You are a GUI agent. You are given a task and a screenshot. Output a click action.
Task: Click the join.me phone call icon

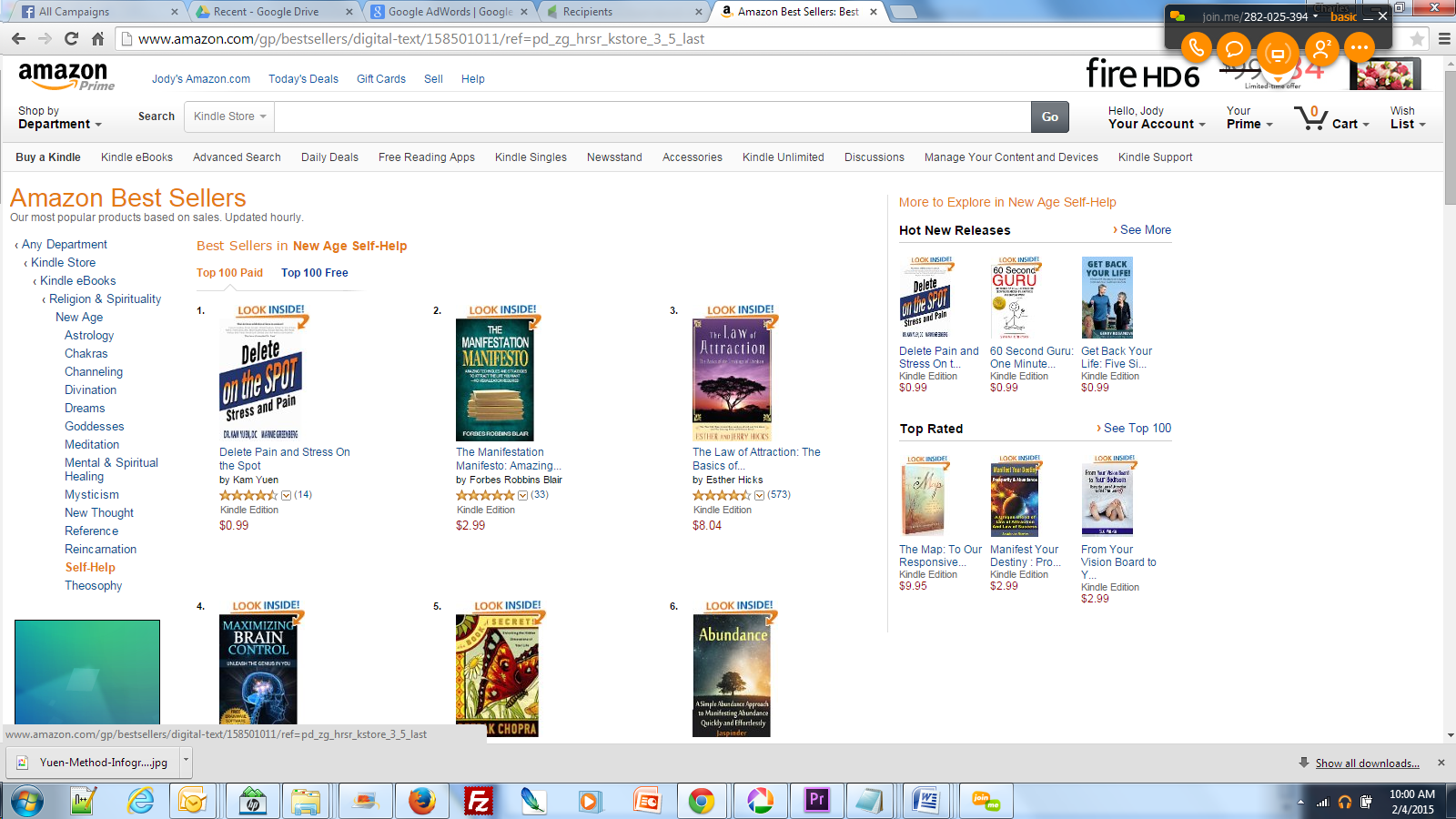(1197, 47)
